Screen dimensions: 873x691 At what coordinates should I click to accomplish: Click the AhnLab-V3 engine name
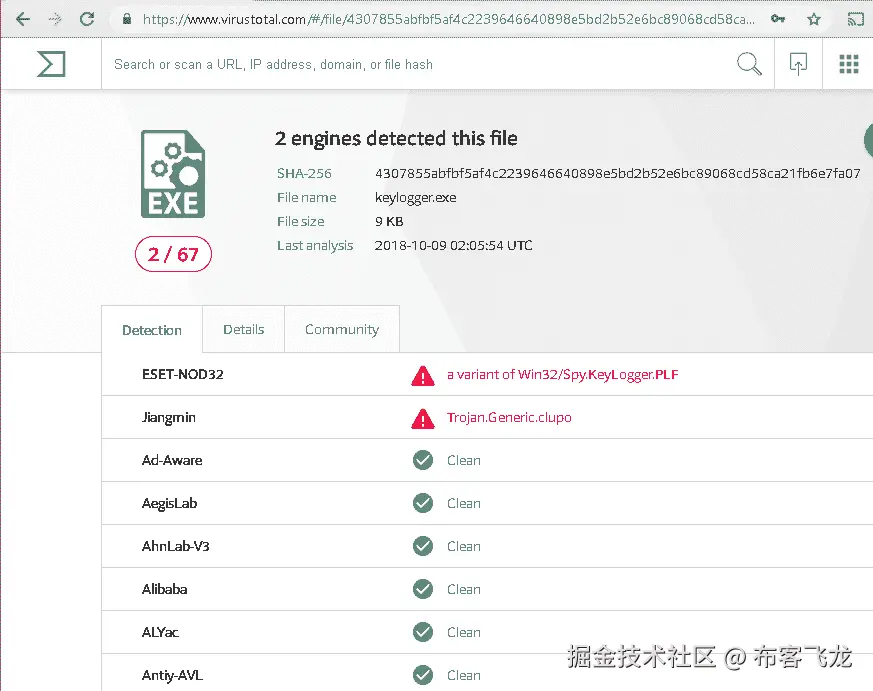[x=175, y=546]
